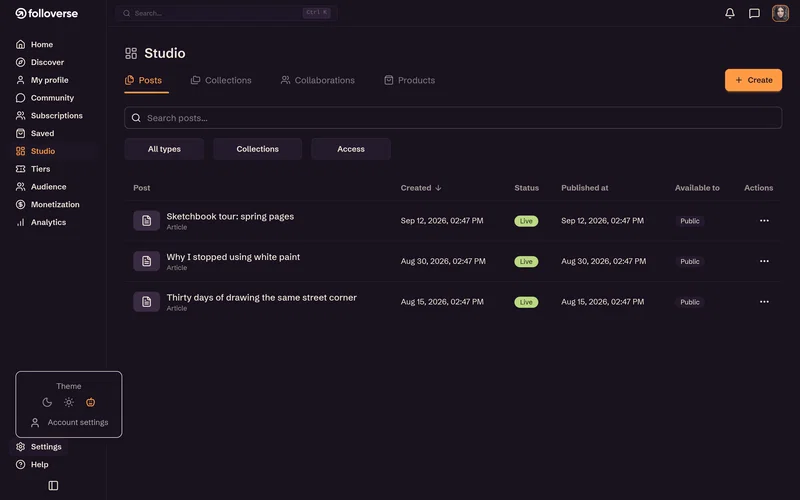800x500 pixels.
Task: Focus the top global search box
Action: pyautogui.click(x=226, y=13)
